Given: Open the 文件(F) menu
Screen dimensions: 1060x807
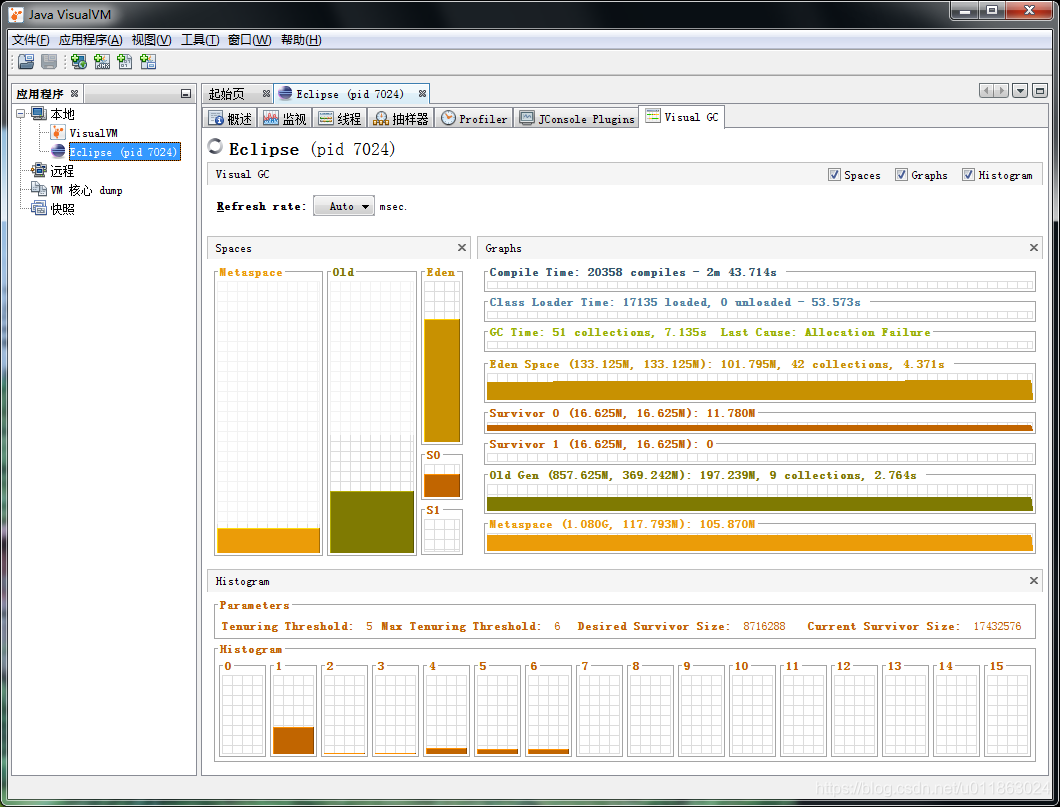Looking at the screenshot, I should click(x=30, y=40).
